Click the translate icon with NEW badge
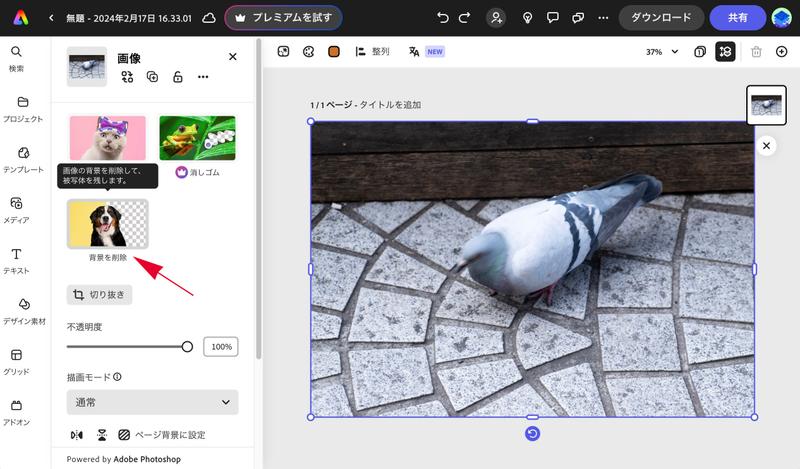This screenshot has width=800, height=469. click(x=414, y=51)
